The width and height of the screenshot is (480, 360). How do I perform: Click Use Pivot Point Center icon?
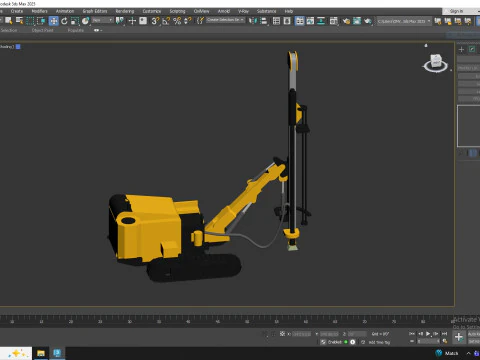pos(119,21)
